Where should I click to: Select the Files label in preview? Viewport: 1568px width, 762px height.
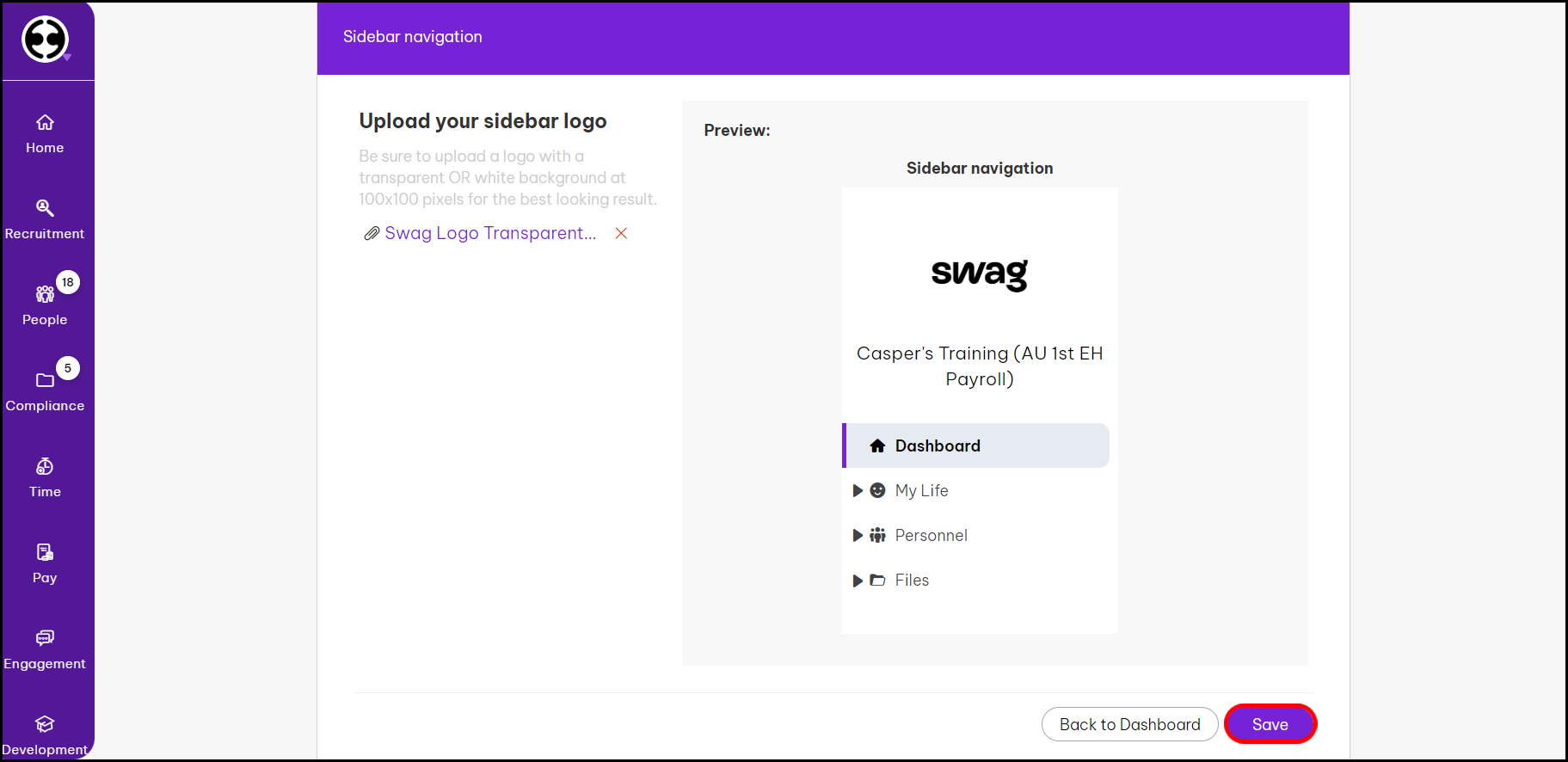[912, 580]
